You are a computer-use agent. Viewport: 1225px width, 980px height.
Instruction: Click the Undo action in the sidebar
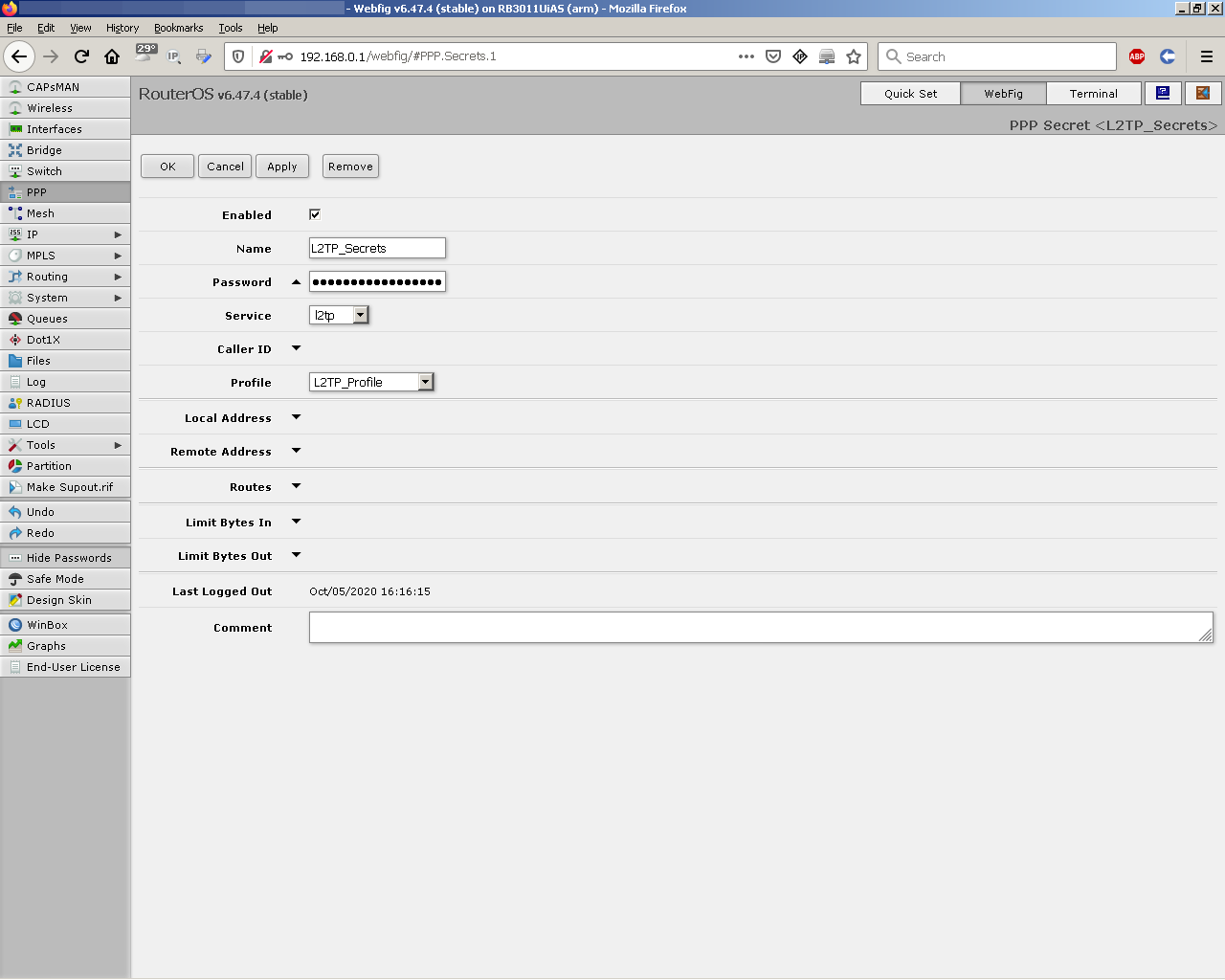click(65, 512)
